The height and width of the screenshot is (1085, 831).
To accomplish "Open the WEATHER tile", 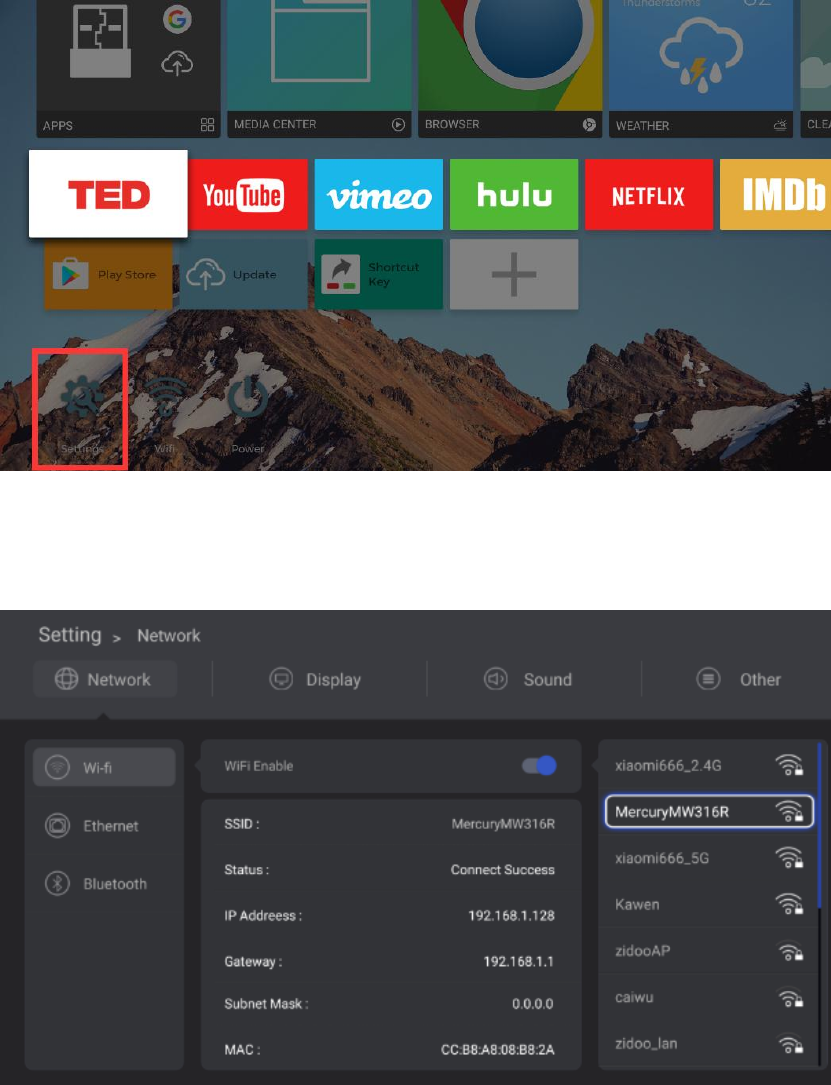I will pyautogui.click(x=701, y=69).
